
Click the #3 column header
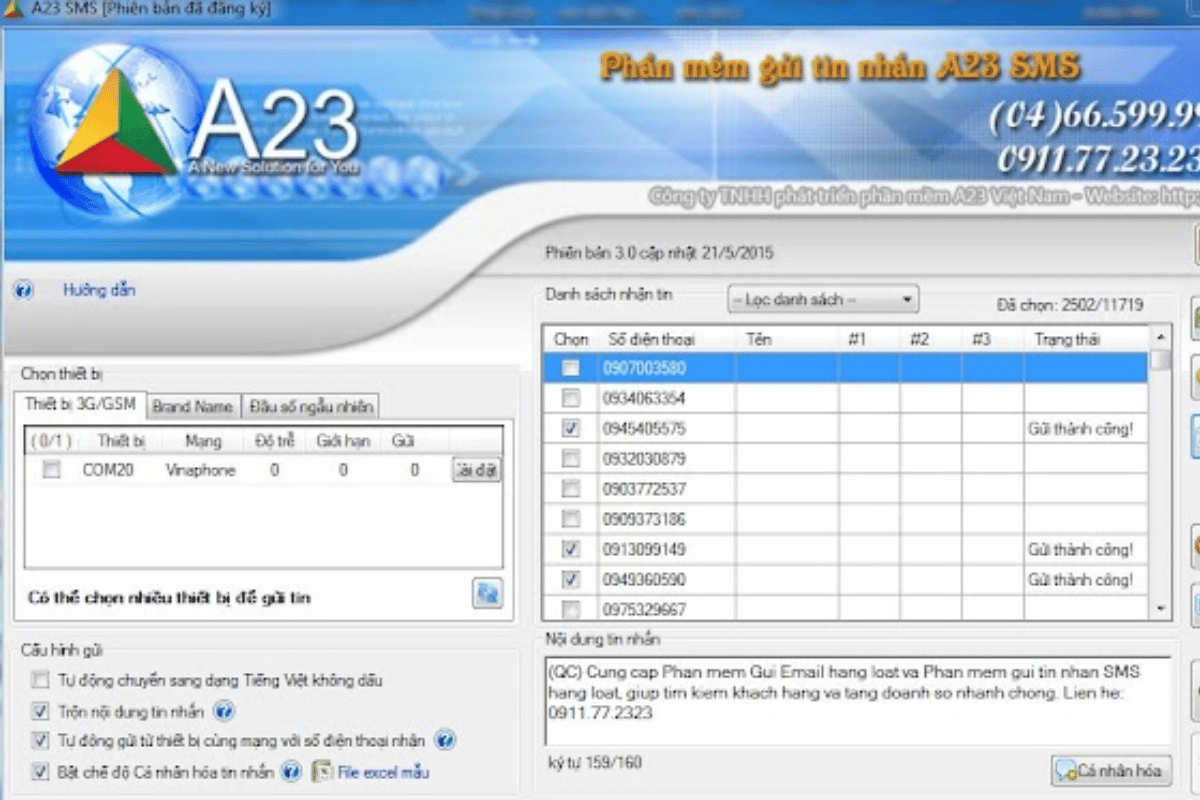pos(993,340)
